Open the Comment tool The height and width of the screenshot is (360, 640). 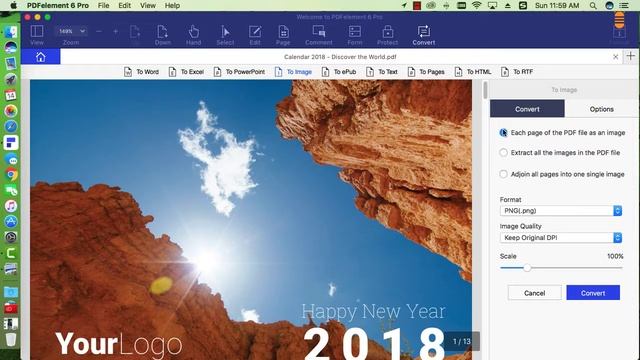point(318,35)
